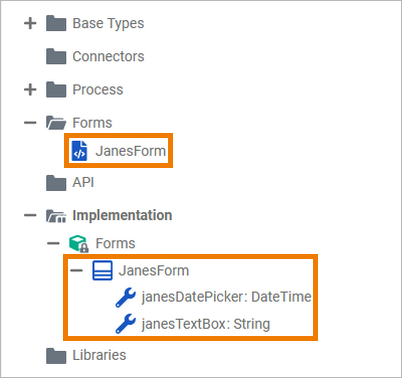Collapse the Forms package under Implementation
The image size is (402, 378).
point(53,243)
